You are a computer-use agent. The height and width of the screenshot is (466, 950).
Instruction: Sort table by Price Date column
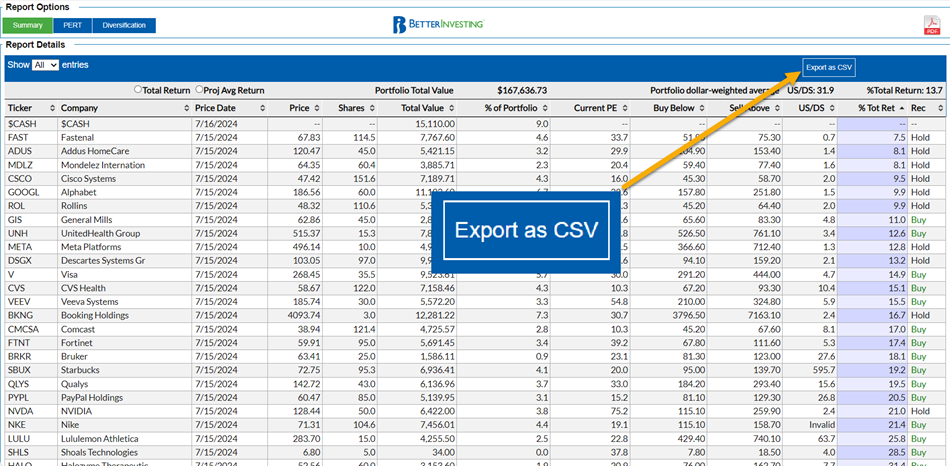click(x=229, y=108)
